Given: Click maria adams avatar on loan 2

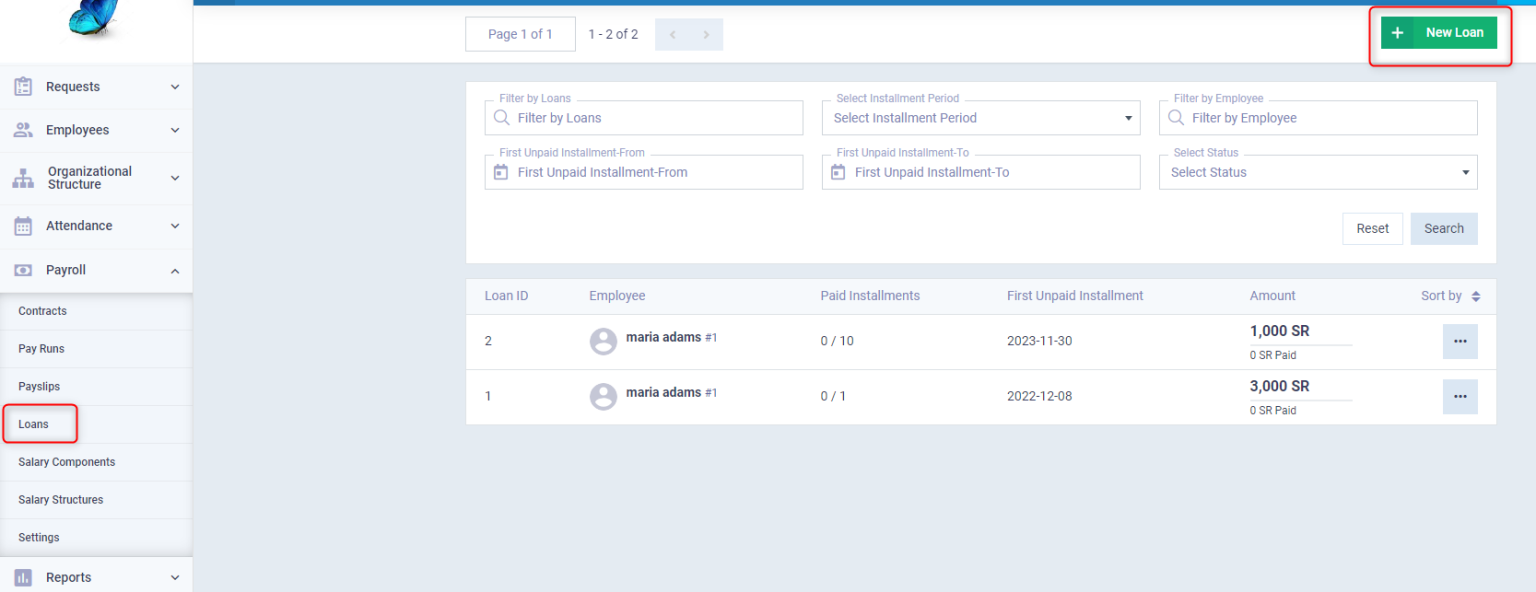Looking at the screenshot, I should pyautogui.click(x=603, y=341).
